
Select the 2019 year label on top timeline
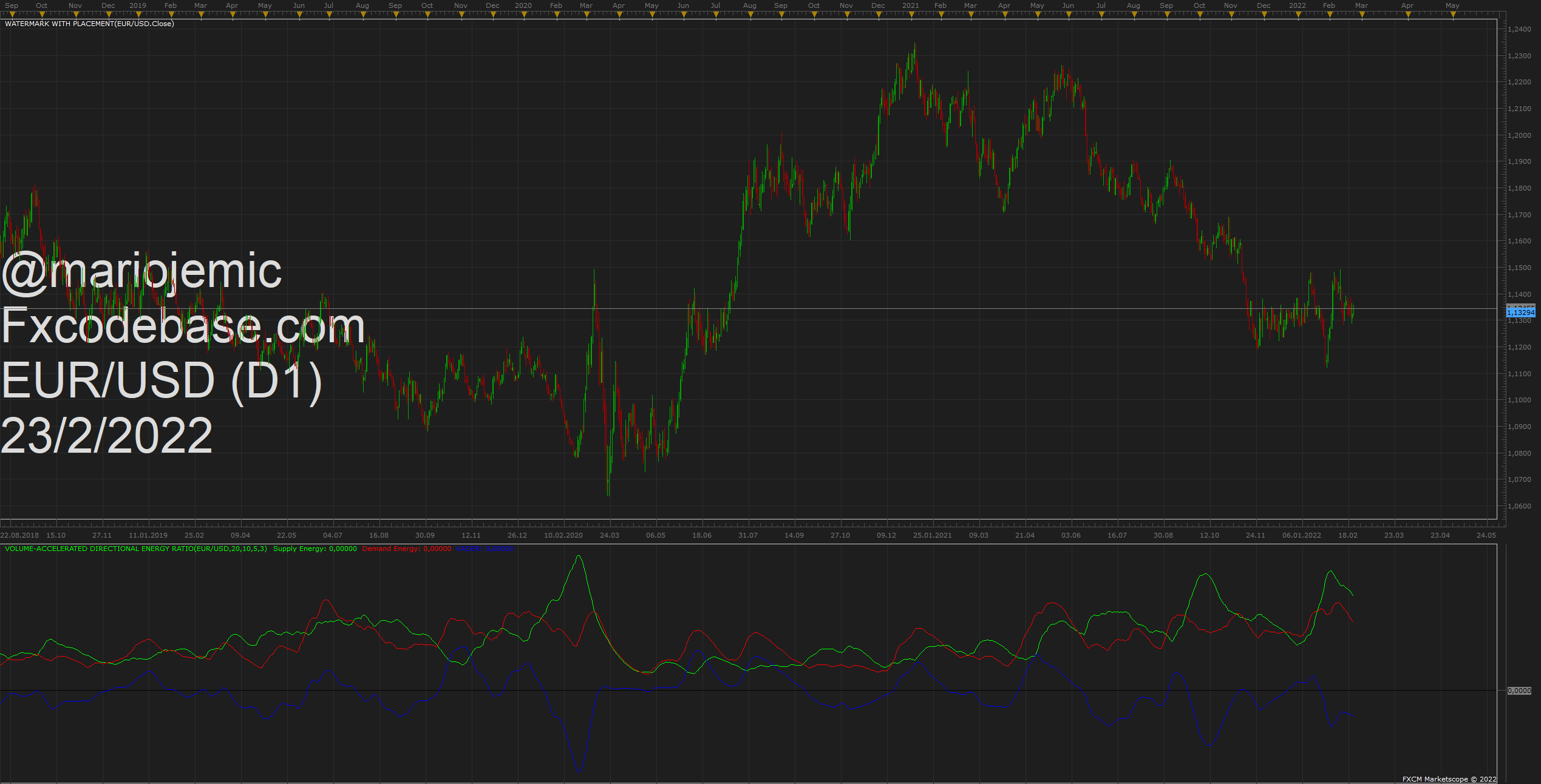(x=138, y=5)
